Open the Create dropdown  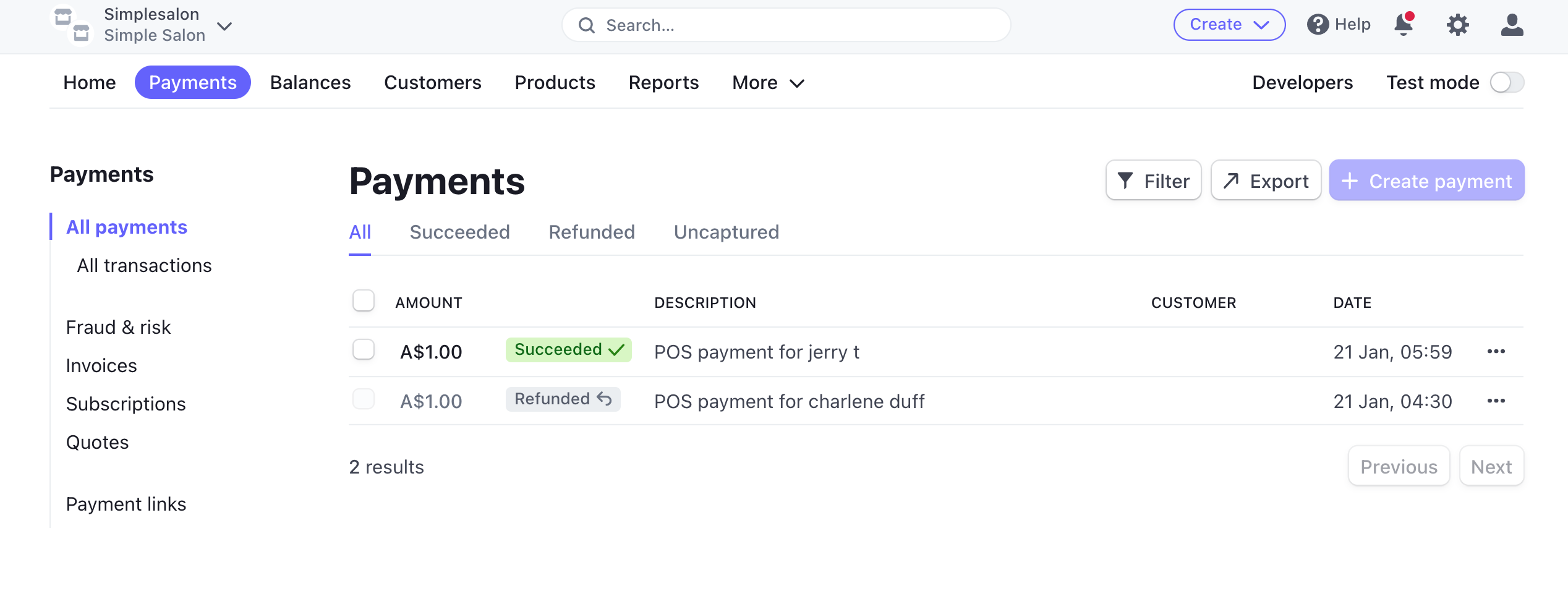click(x=1229, y=25)
